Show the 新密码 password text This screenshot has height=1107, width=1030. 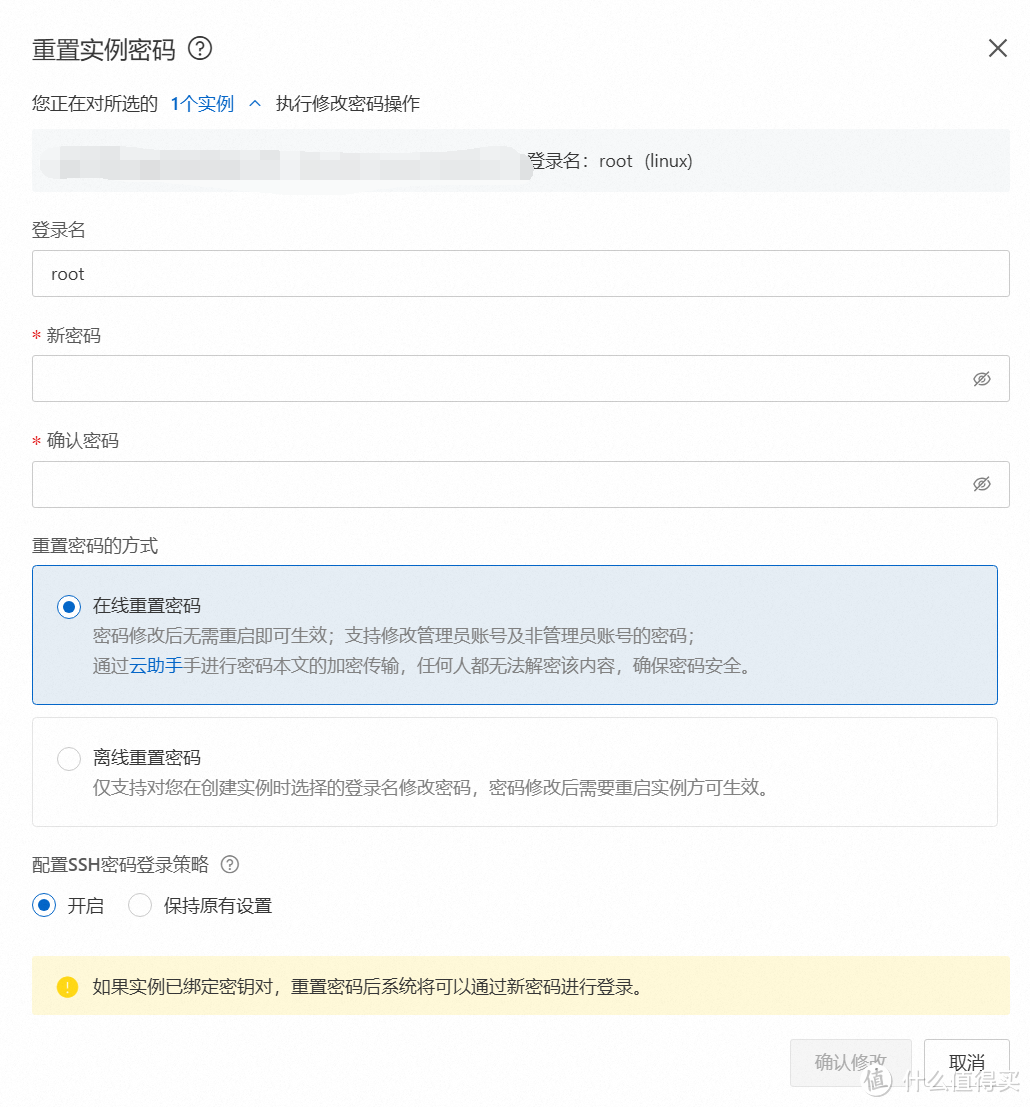[981, 378]
